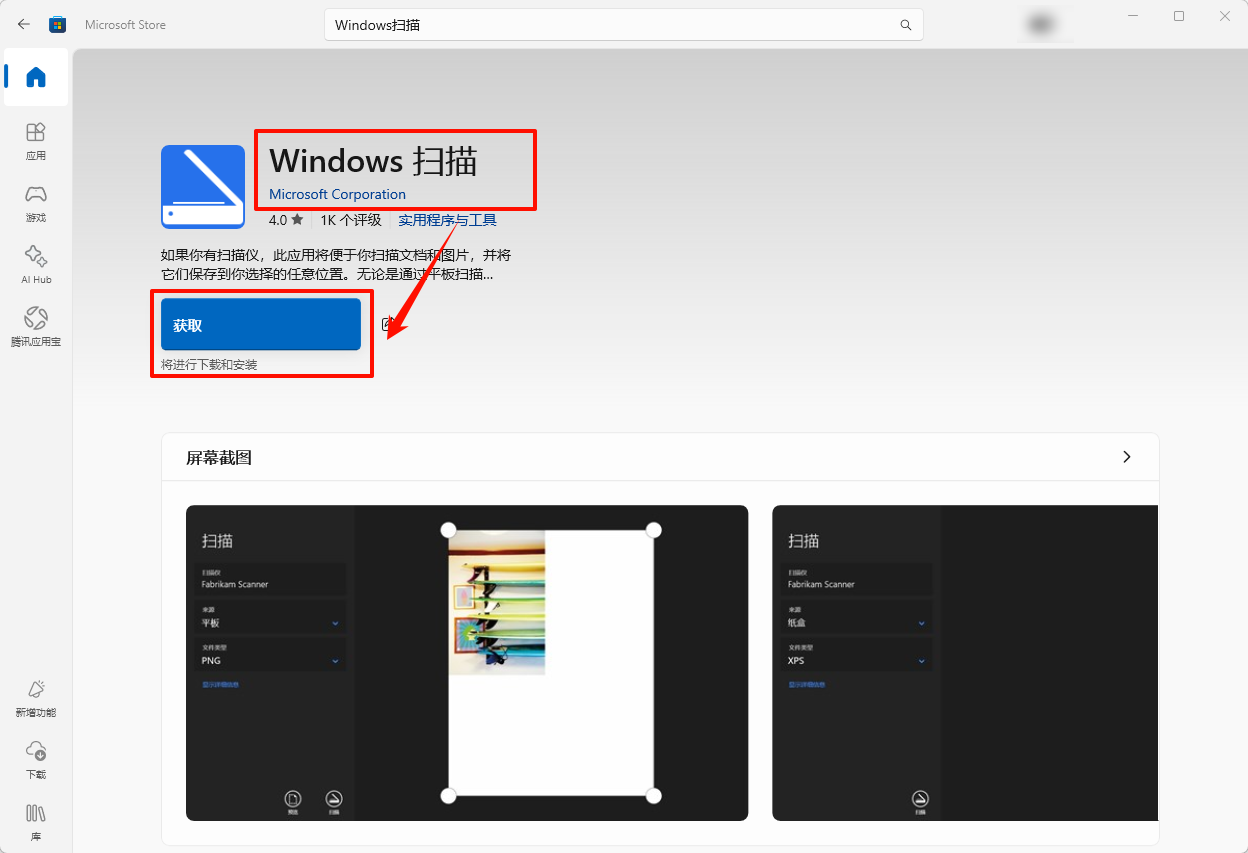Open the AI Hub section

36,264
